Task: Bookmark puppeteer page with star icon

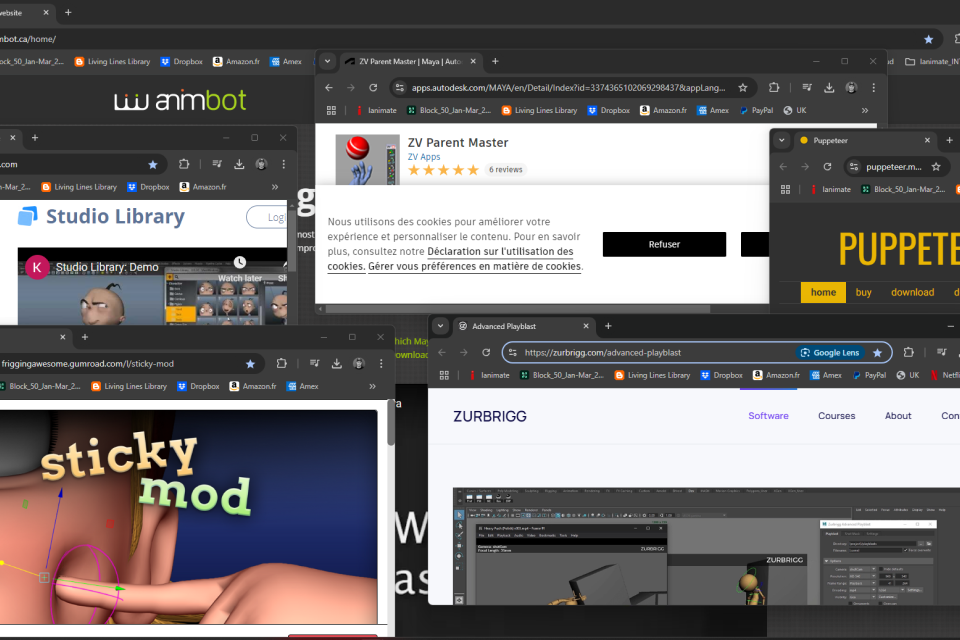Action: click(x=936, y=167)
